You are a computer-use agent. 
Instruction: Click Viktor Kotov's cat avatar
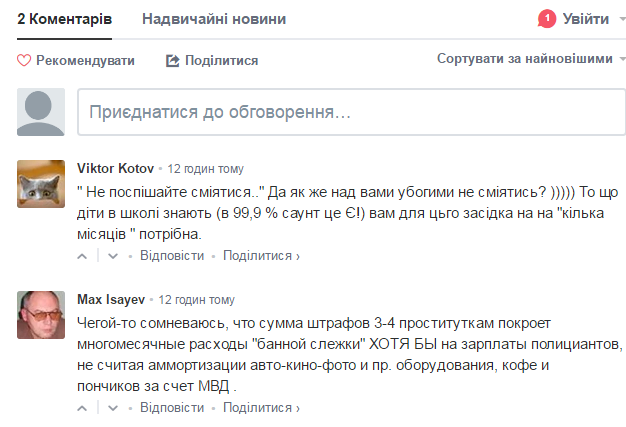[x=41, y=183]
